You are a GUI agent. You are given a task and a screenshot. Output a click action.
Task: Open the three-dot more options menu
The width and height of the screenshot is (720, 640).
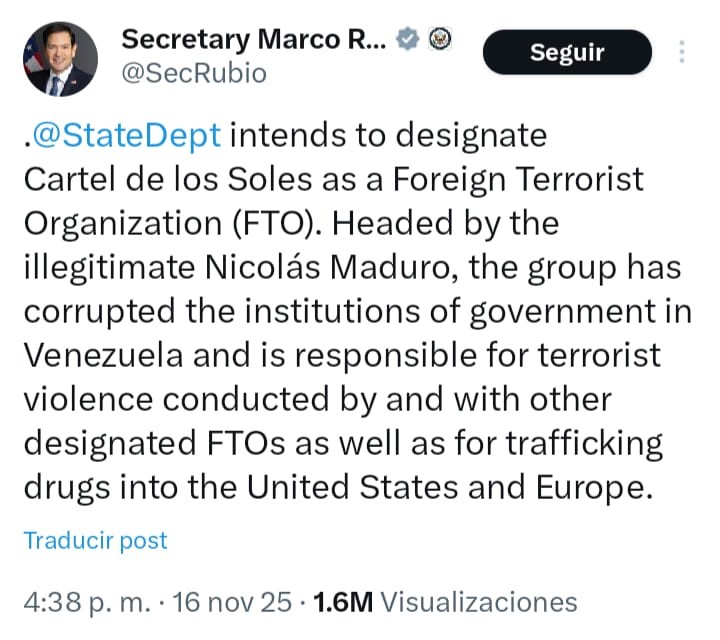(682, 52)
